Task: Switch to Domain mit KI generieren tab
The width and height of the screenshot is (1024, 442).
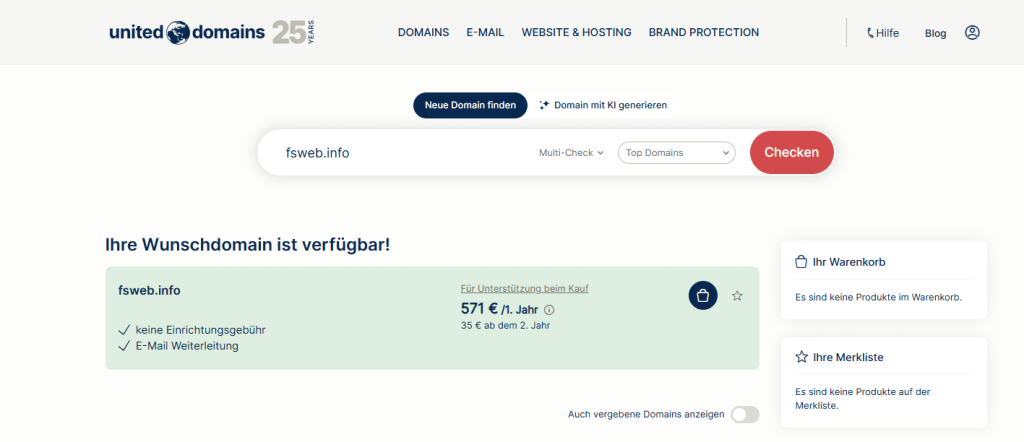Action: [603, 105]
